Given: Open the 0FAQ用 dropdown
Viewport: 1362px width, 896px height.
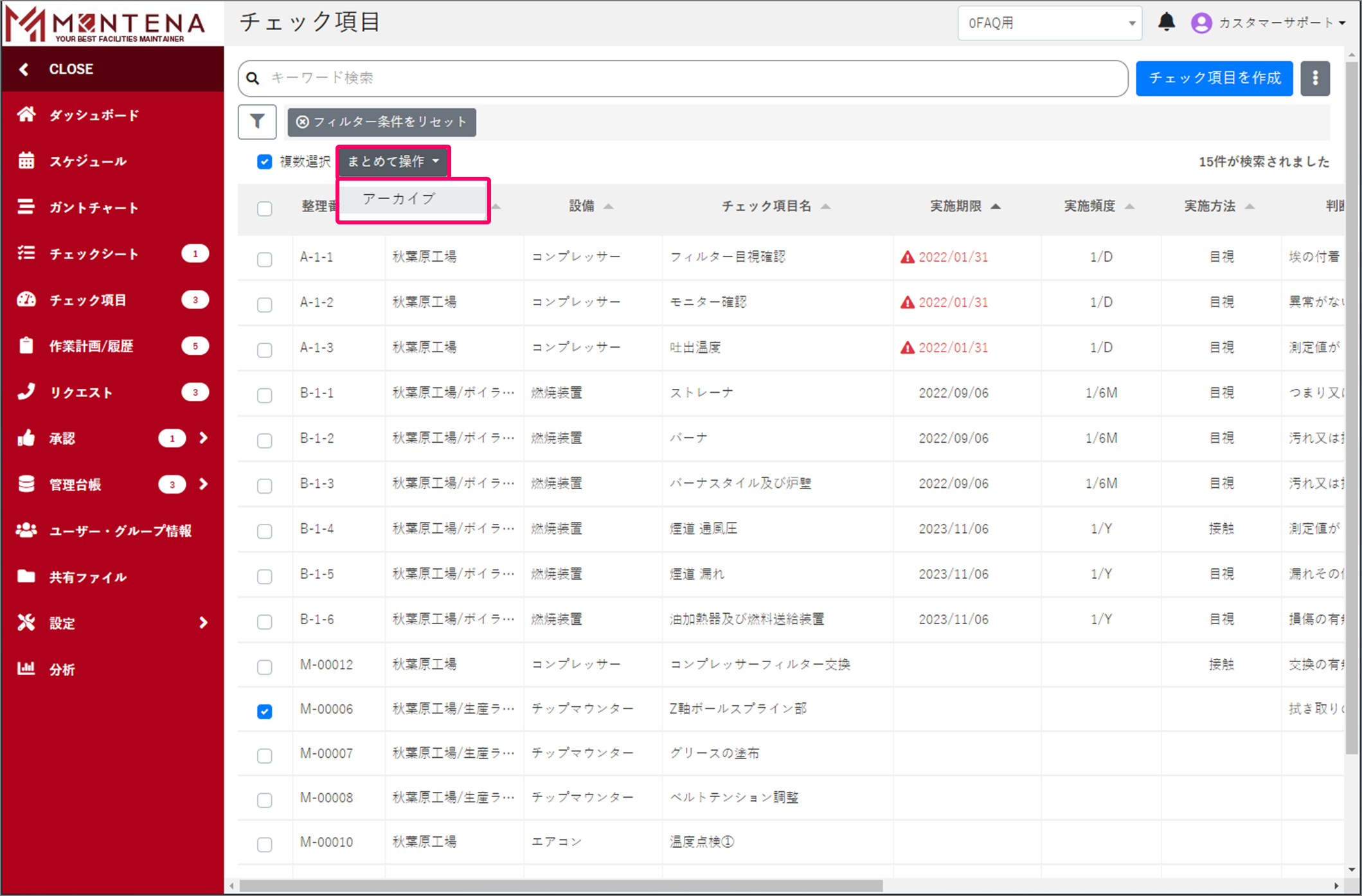Looking at the screenshot, I should [1049, 23].
